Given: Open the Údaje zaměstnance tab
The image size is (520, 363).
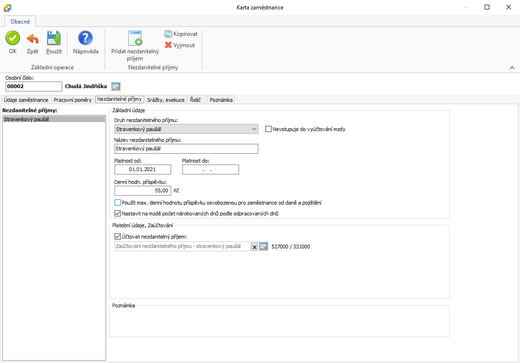Looking at the screenshot, I should click(26, 100).
